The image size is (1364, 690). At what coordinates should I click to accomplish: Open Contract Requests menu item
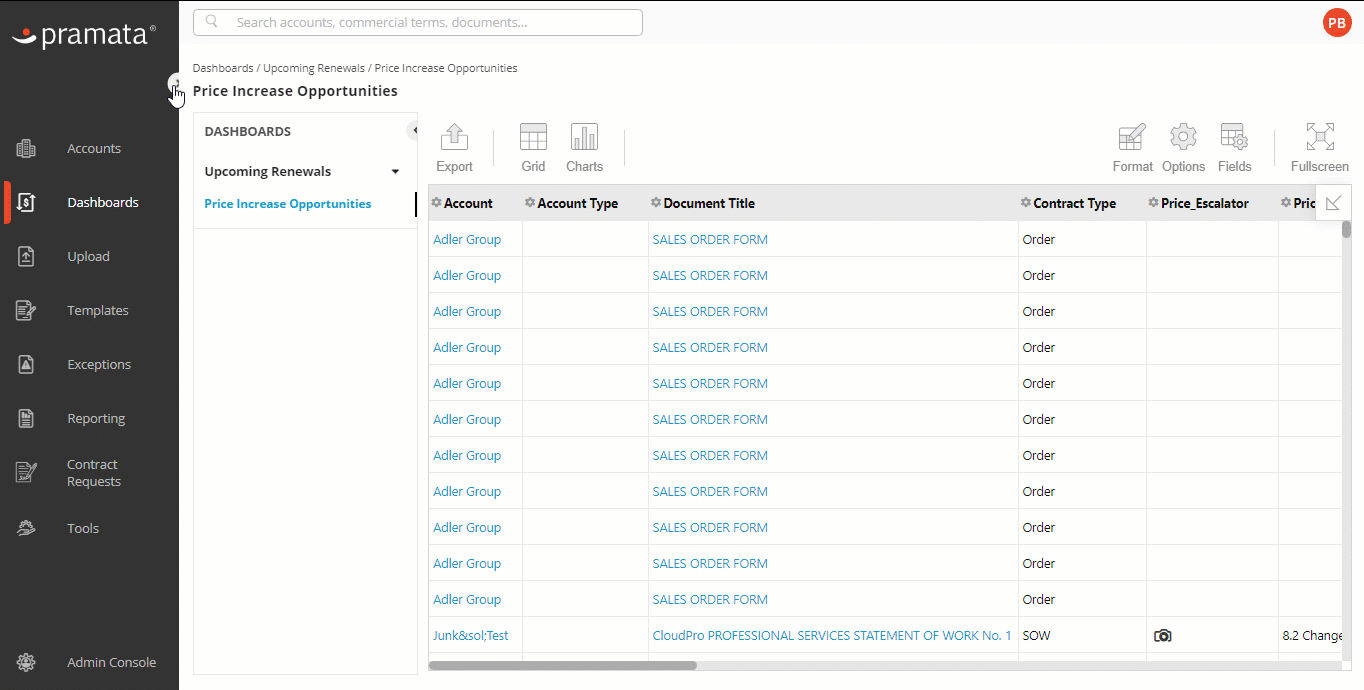94,473
